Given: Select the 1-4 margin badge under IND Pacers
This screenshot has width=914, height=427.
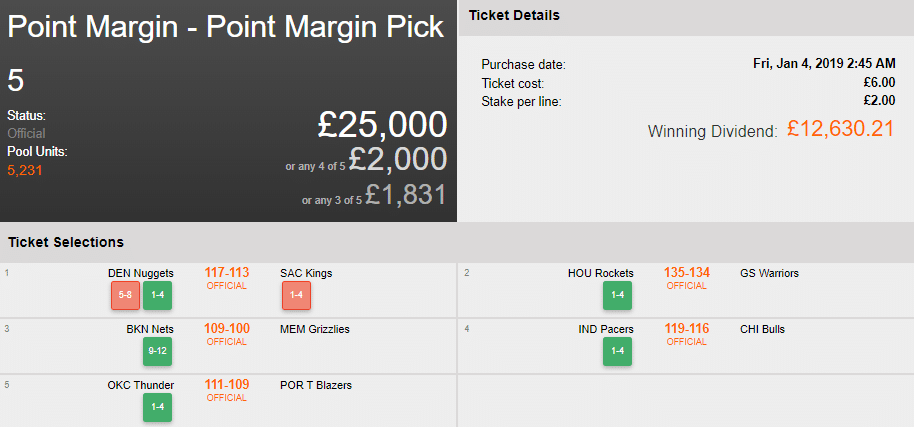Looking at the screenshot, I should (x=617, y=352).
